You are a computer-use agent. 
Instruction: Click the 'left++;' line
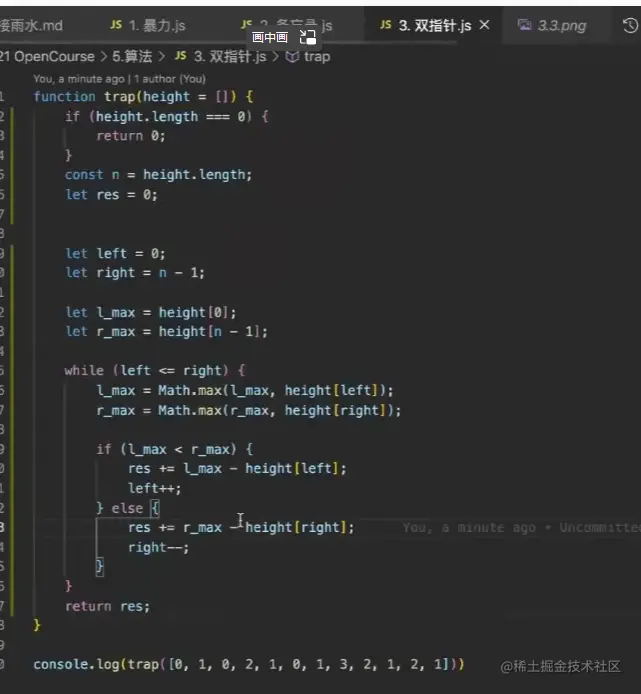click(154, 489)
